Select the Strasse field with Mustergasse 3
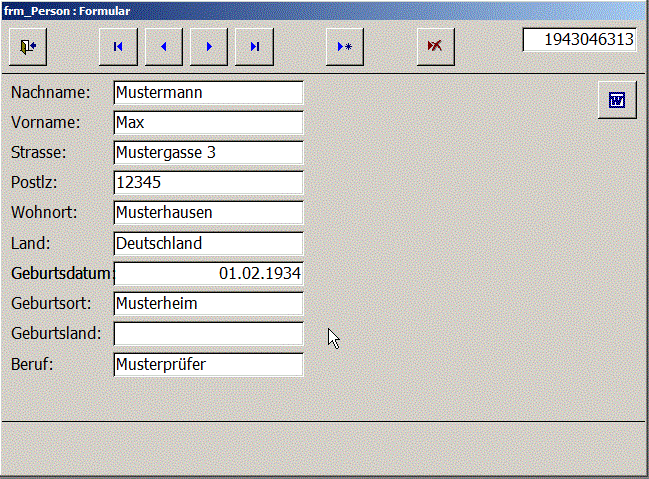This screenshot has height=479, width=649. pyautogui.click(x=209, y=153)
